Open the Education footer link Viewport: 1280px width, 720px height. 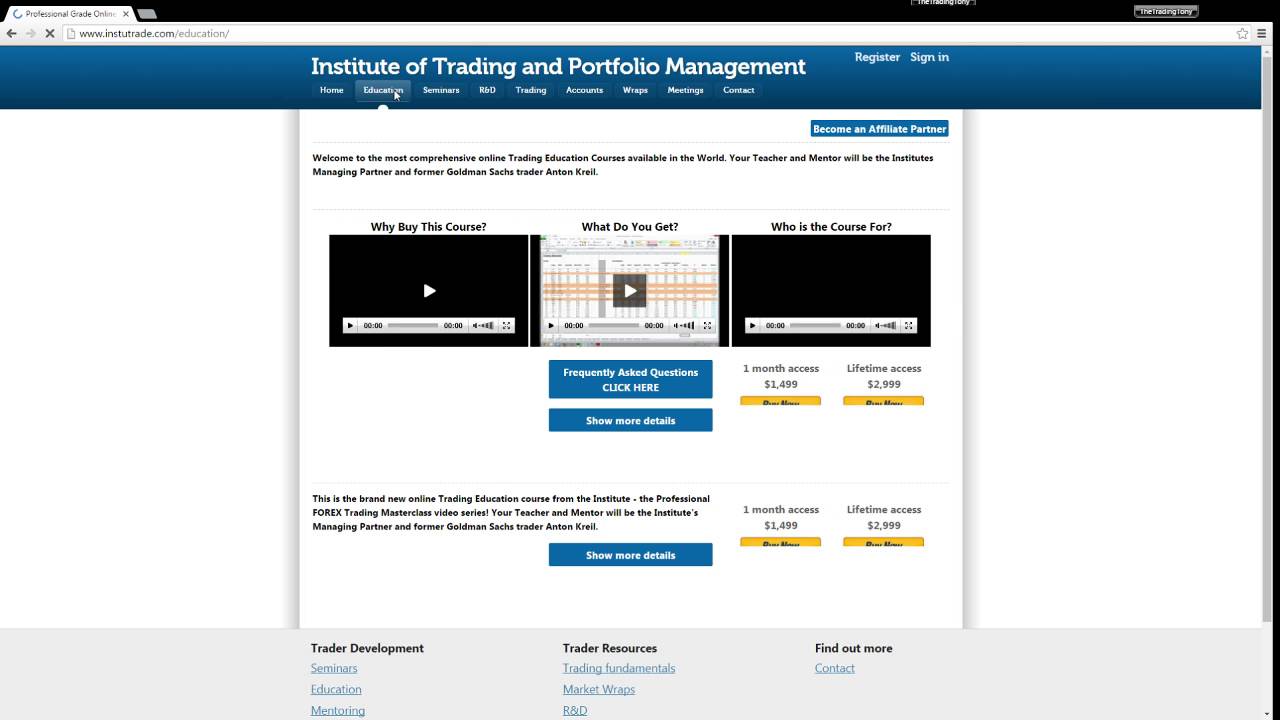pyautogui.click(x=336, y=689)
